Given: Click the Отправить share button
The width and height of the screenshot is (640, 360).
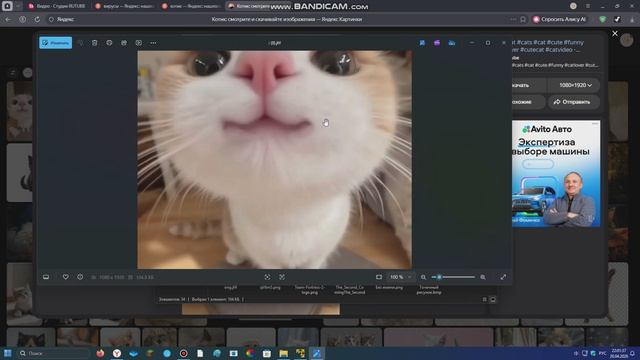Looking at the screenshot, I should tap(574, 102).
